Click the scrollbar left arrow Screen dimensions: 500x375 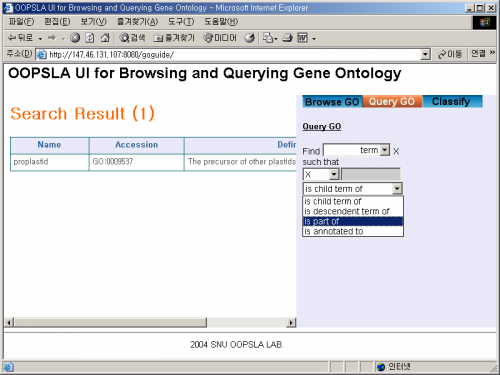(9, 322)
